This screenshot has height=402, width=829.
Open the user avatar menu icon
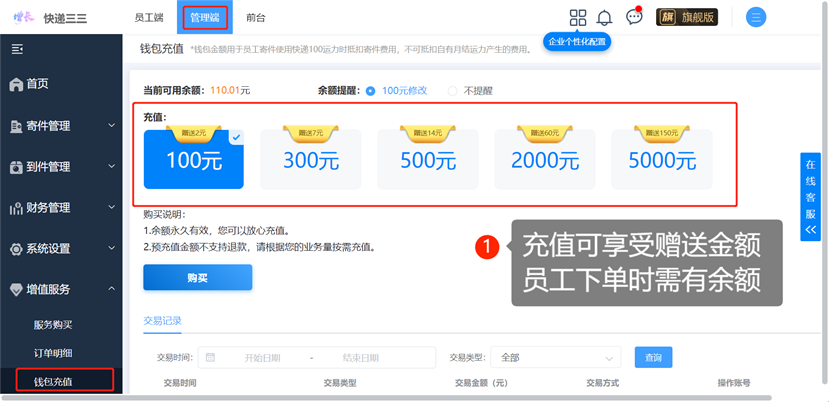(756, 17)
